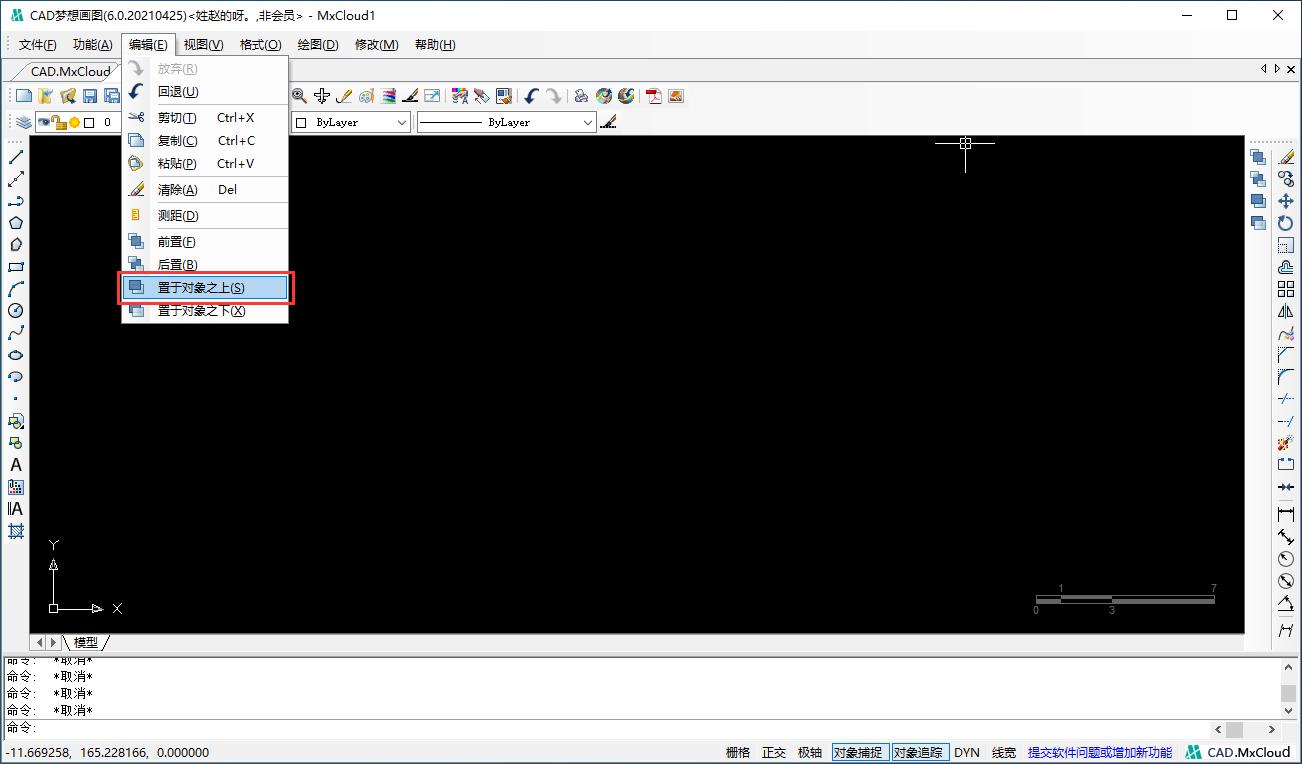1302x764 pixels.
Task: Select the Ellipse drawing tool
Action: click(16, 355)
